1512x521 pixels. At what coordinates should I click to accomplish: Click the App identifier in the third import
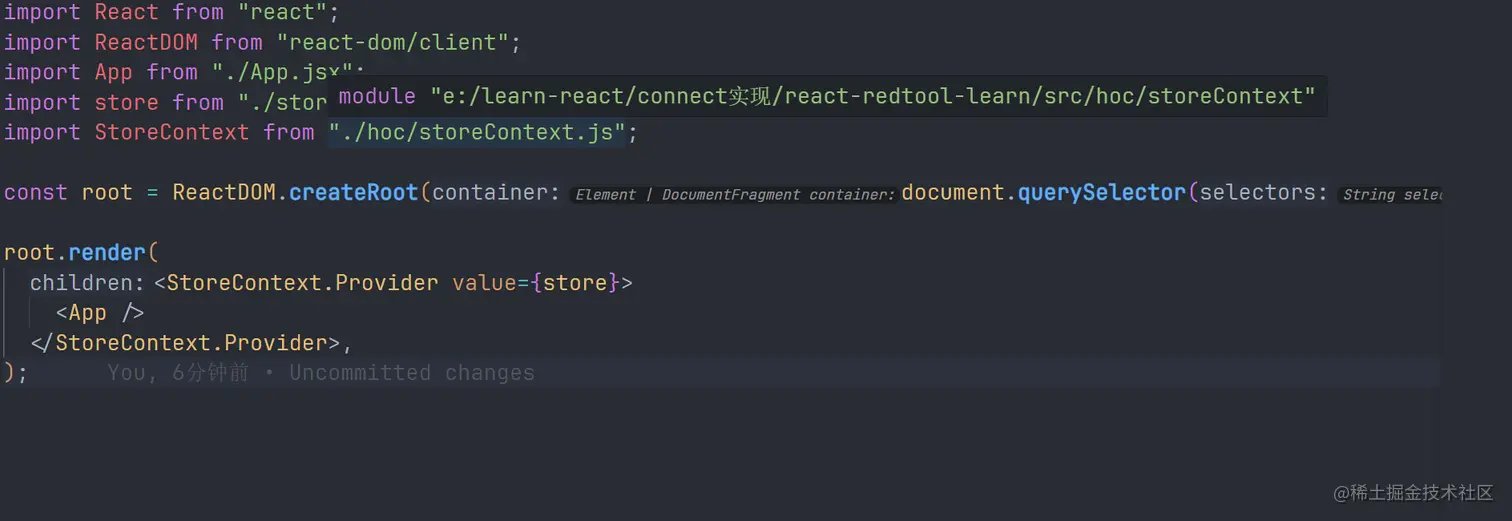tap(114, 73)
